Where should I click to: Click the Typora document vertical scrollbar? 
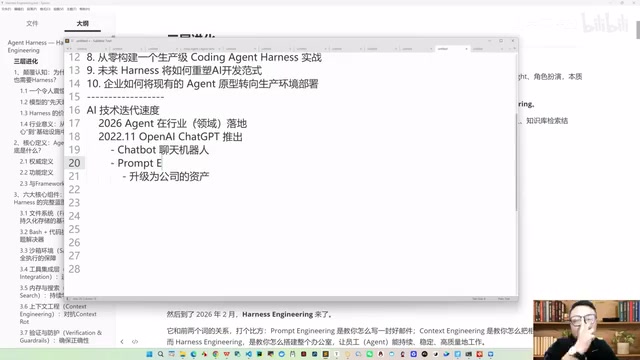pos(638,29)
